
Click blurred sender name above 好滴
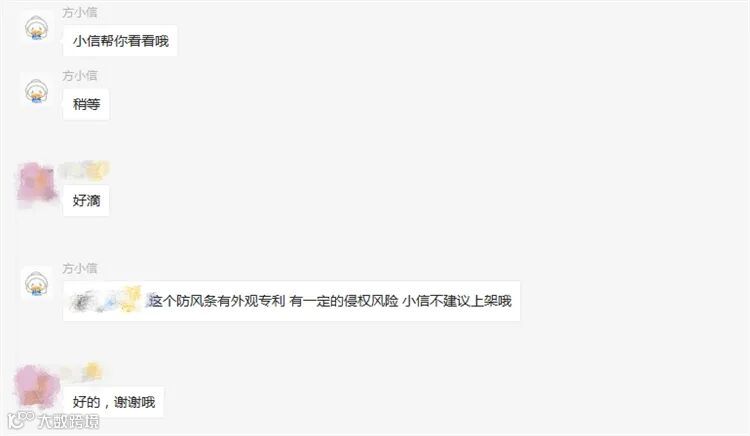tap(85, 171)
